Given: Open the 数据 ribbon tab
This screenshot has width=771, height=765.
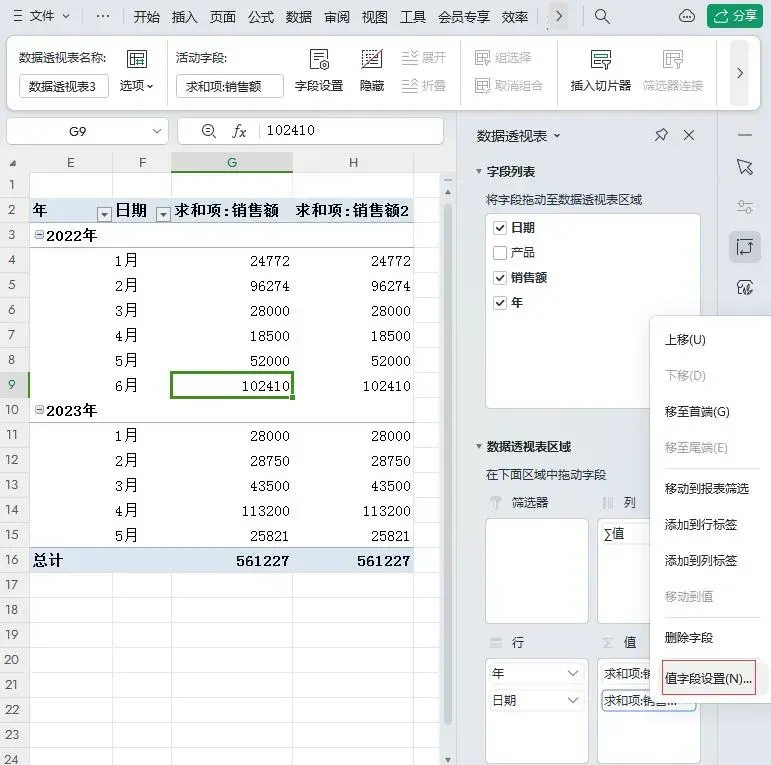Looking at the screenshot, I should tap(298, 17).
